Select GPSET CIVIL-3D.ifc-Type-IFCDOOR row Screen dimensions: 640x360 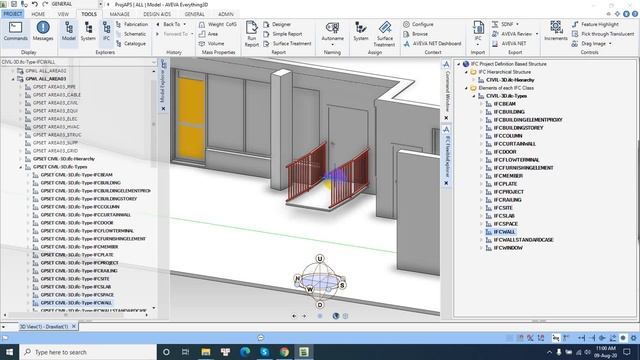coord(77,223)
